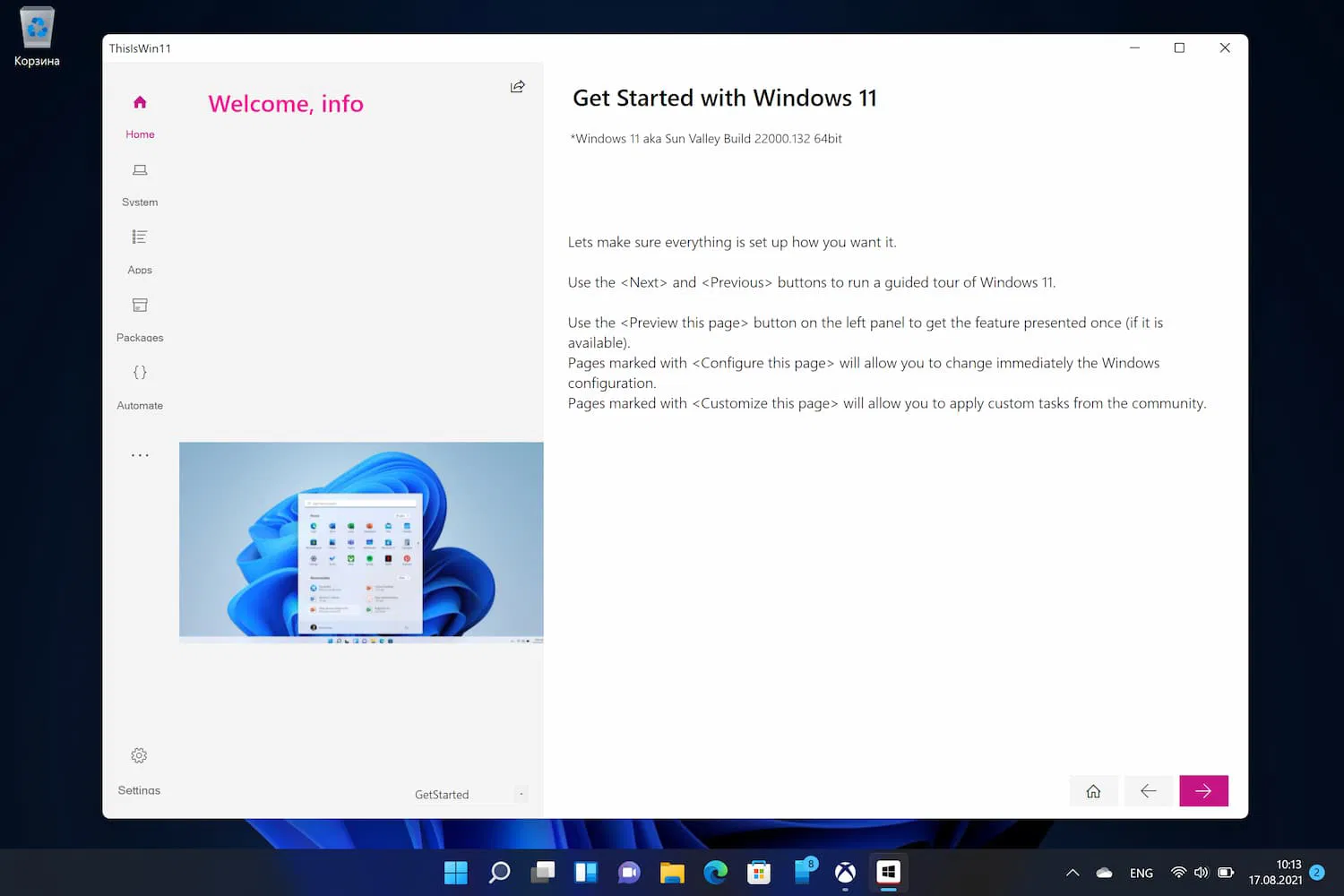This screenshot has width=1344, height=896.
Task: Go to the Apps section
Action: click(x=140, y=253)
